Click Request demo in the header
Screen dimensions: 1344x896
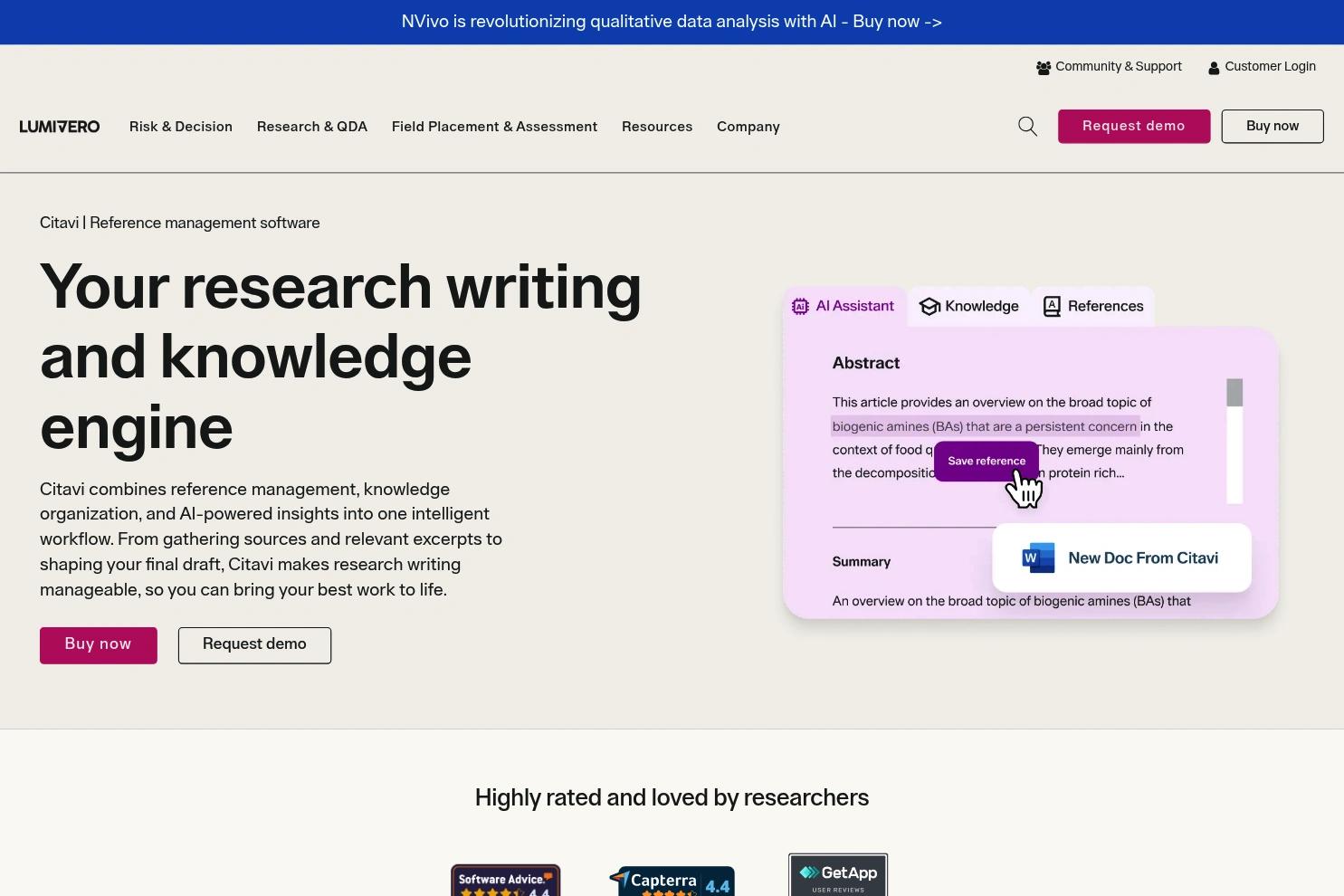1134,127
